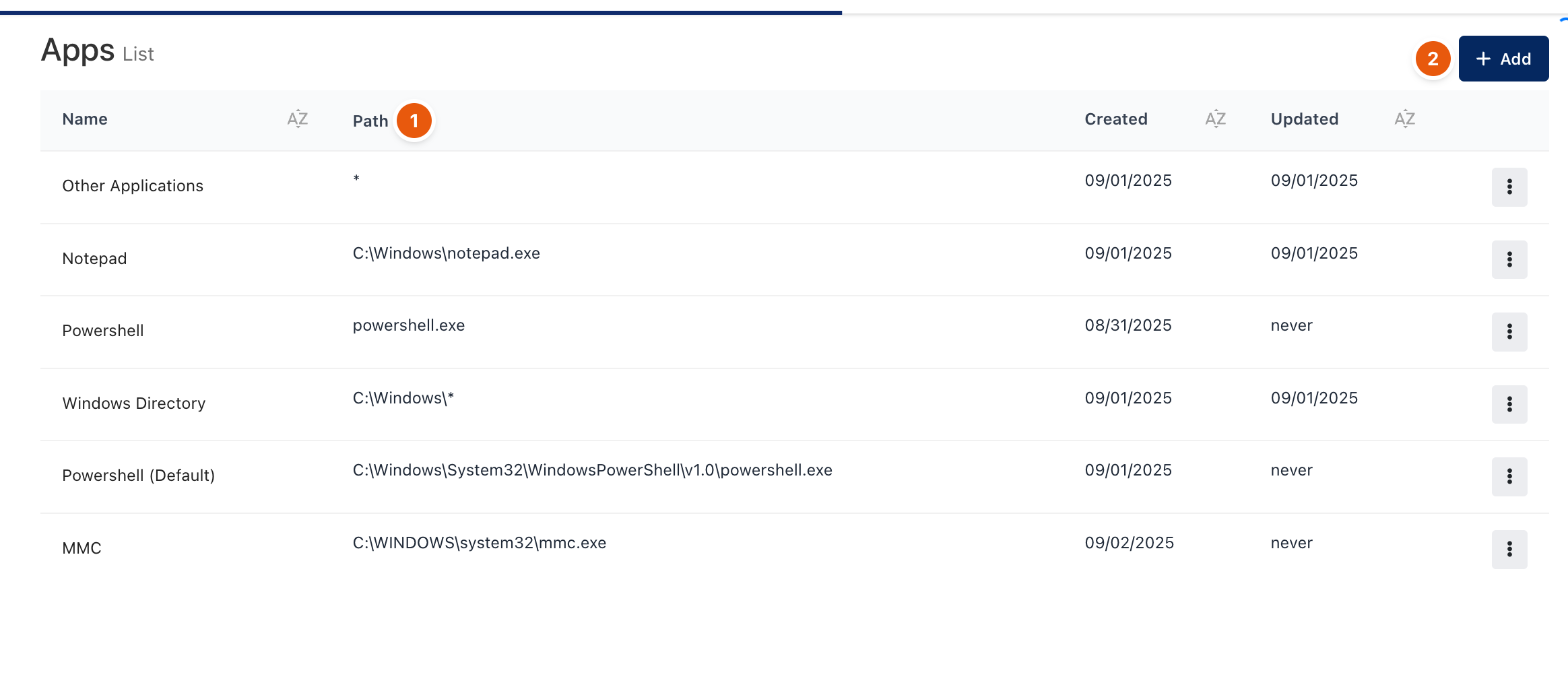The height and width of the screenshot is (687, 1568).
Task: Click the Created column header
Action: pyautogui.click(x=1116, y=119)
